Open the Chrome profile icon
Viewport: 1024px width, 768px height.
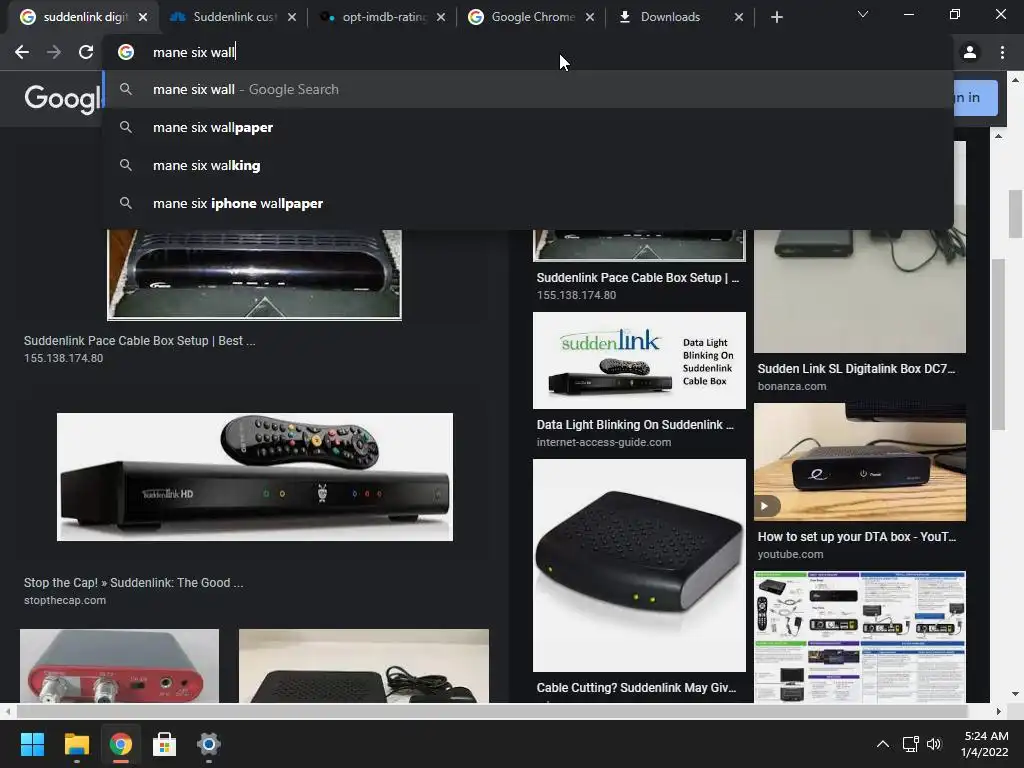coord(970,52)
